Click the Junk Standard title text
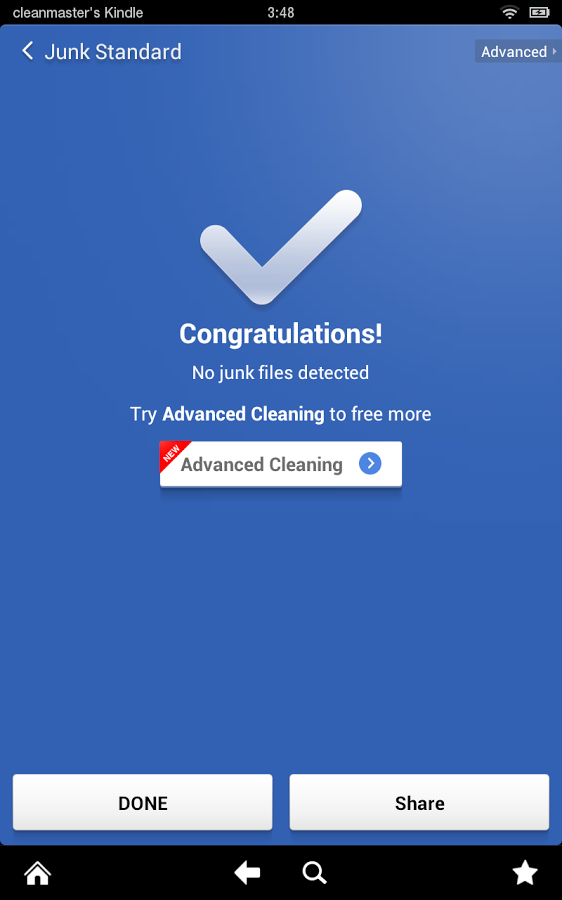This screenshot has height=900, width=562. tap(113, 52)
